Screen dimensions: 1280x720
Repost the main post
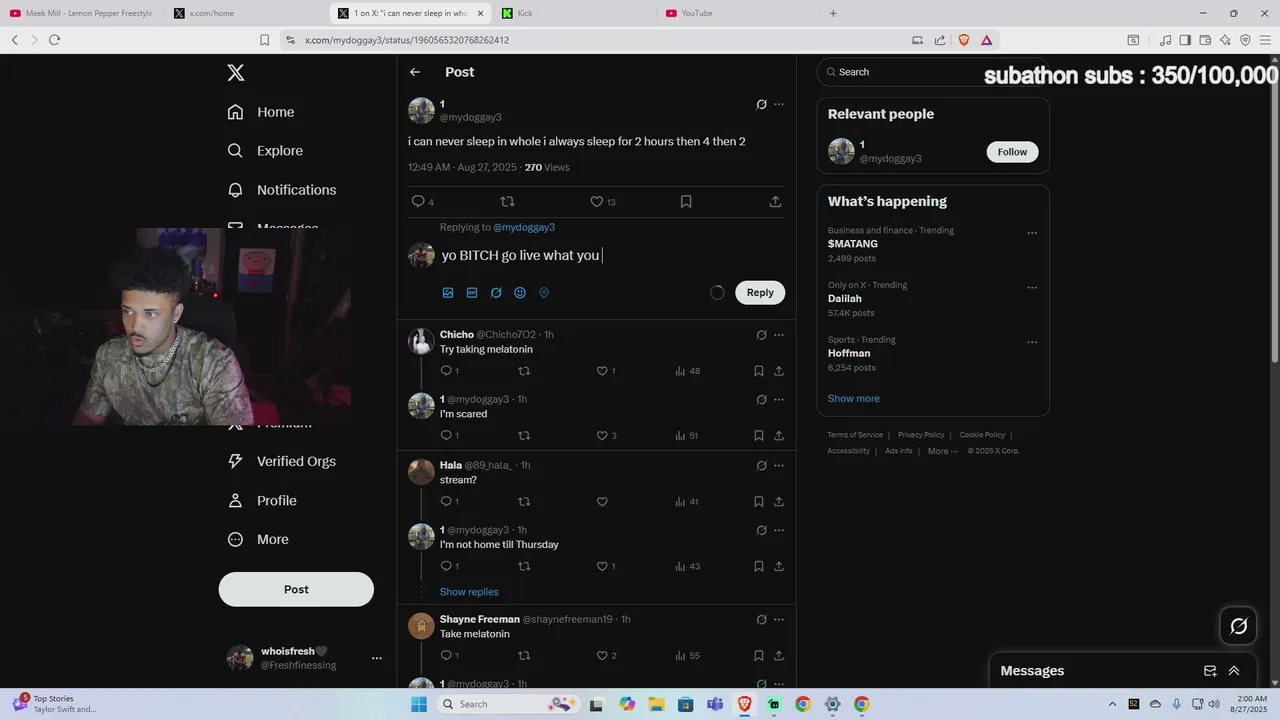[507, 202]
